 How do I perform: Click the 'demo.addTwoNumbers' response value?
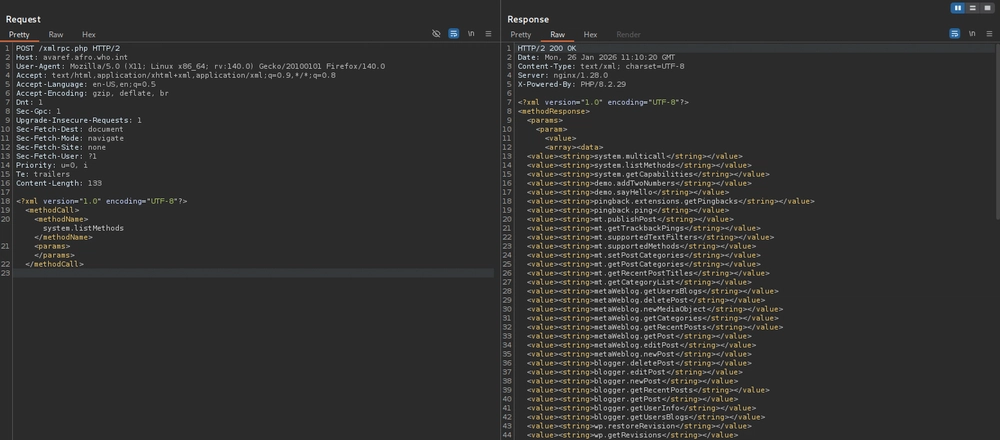tap(634, 182)
